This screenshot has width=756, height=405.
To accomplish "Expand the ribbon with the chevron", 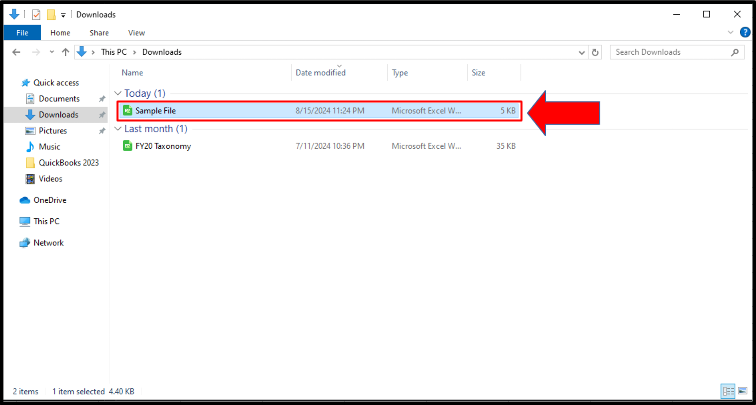I will tap(730, 32).
